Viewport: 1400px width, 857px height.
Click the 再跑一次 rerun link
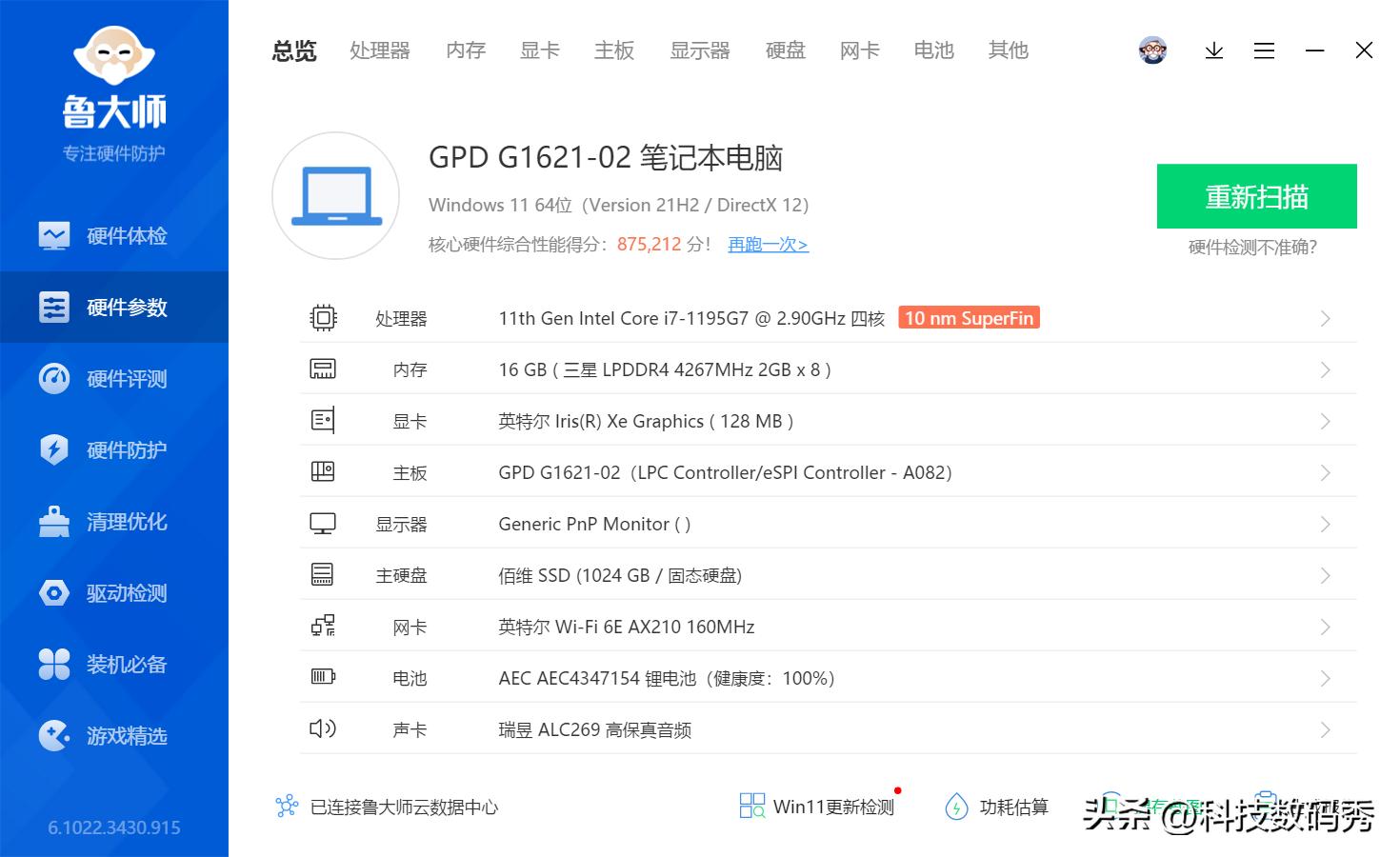pos(768,245)
